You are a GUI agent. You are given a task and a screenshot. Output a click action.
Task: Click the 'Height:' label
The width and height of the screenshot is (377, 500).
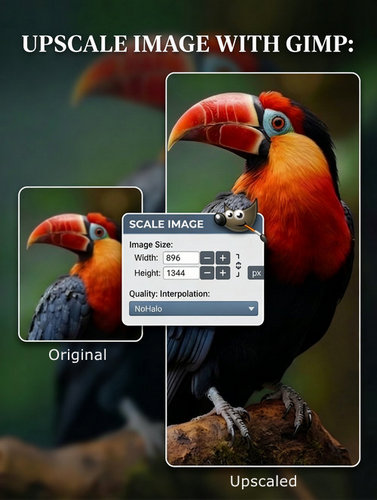point(147,273)
